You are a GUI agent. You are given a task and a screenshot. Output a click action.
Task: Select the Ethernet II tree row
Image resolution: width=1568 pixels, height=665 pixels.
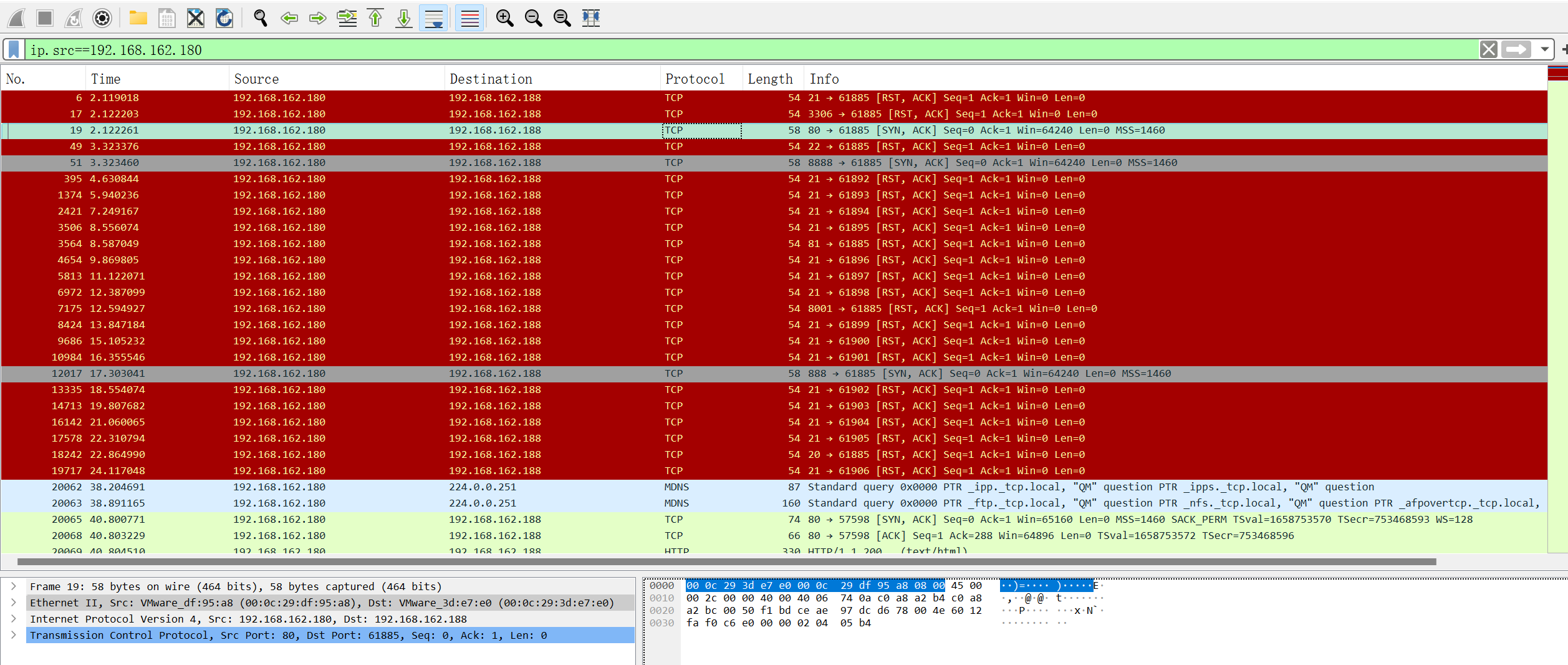coord(330,603)
